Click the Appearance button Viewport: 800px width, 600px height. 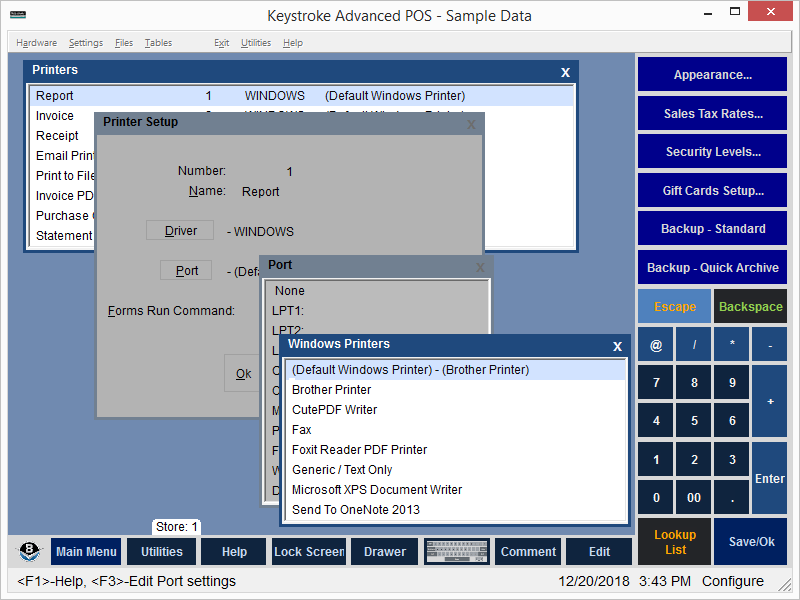[x=712, y=75]
